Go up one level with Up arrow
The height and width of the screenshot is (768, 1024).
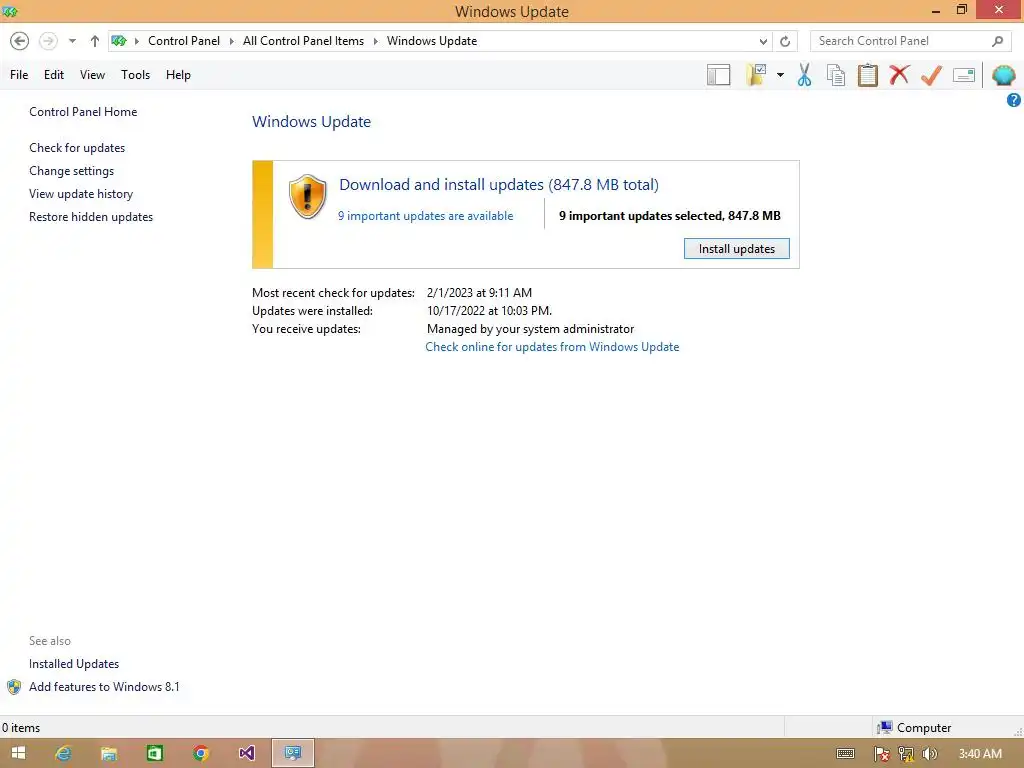95,41
